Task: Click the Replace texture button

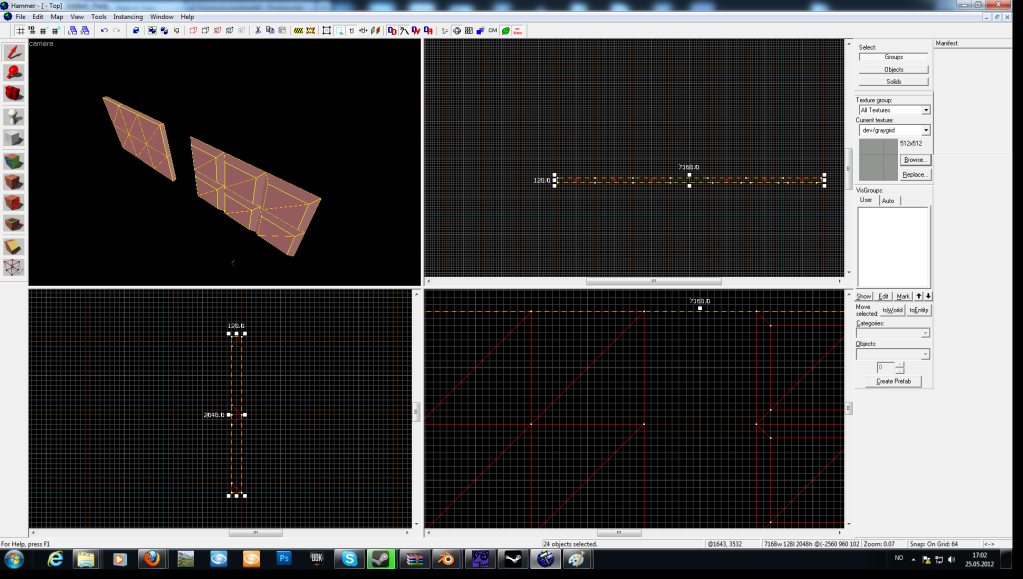Action: (x=915, y=174)
